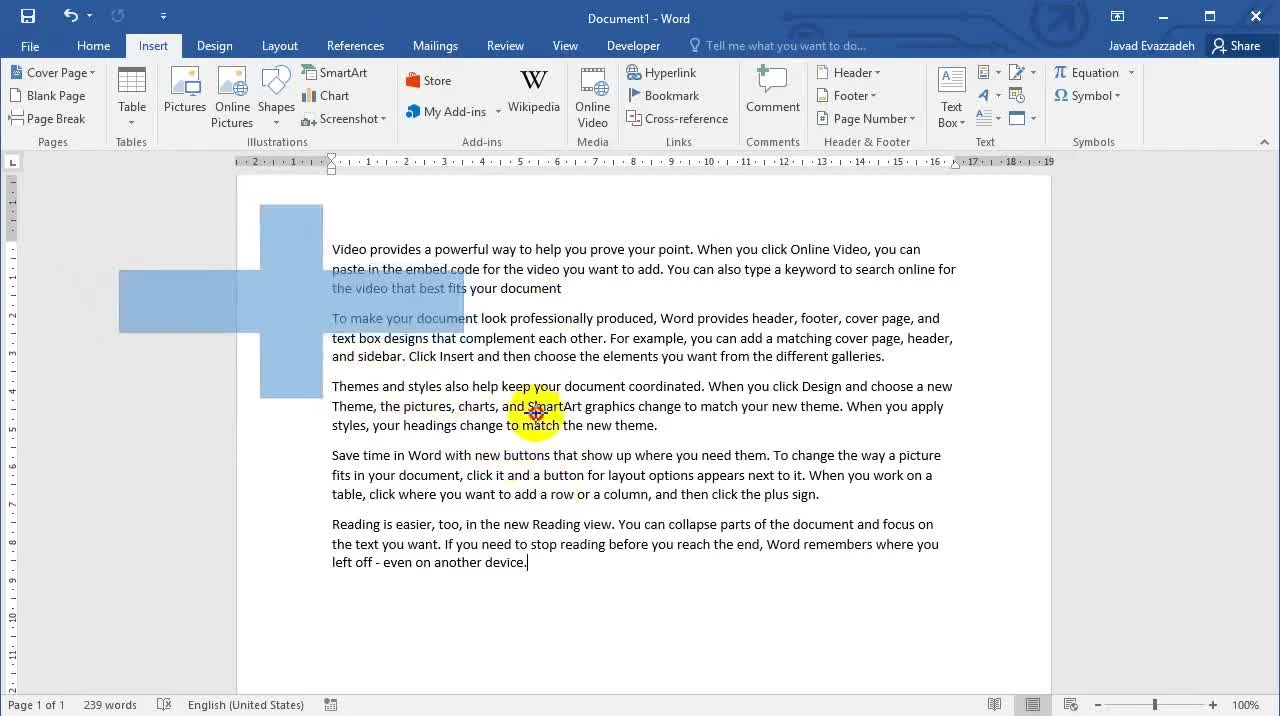Expand the Shapes gallery
This screenshot has width=1280, height=716.
click(276, 97)
